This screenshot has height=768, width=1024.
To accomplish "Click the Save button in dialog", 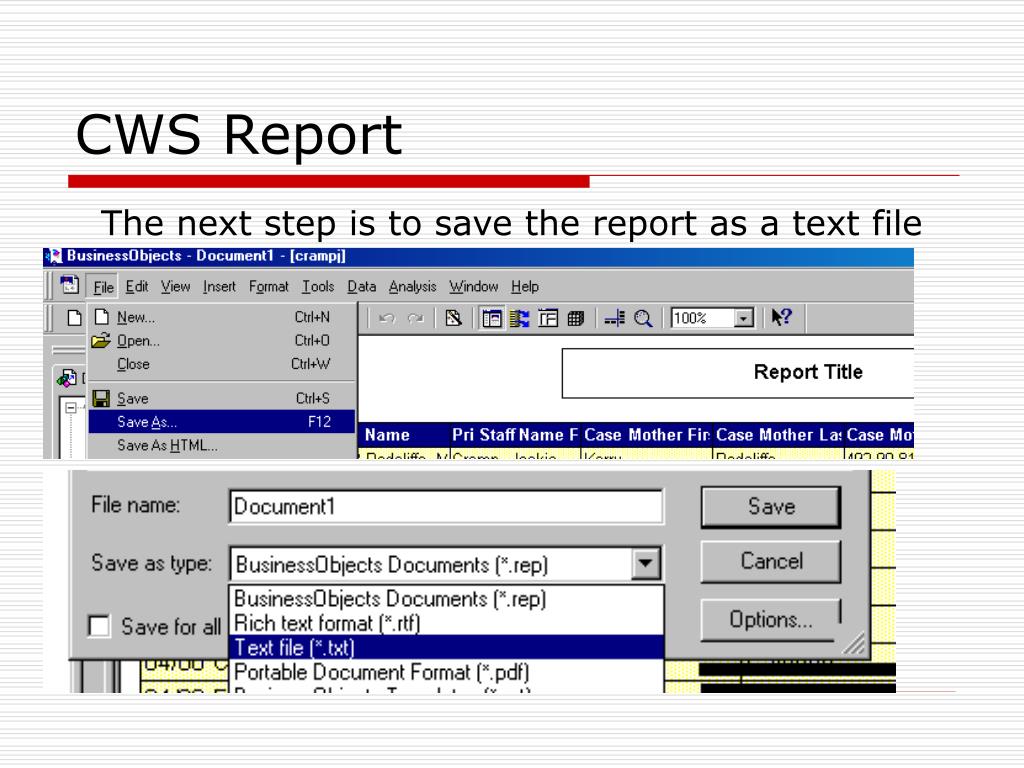I will [x=771, y=507].
